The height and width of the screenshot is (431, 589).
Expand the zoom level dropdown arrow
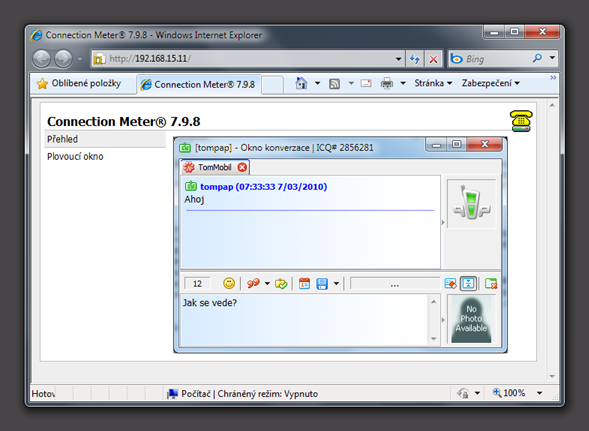[x=539, y=393]
